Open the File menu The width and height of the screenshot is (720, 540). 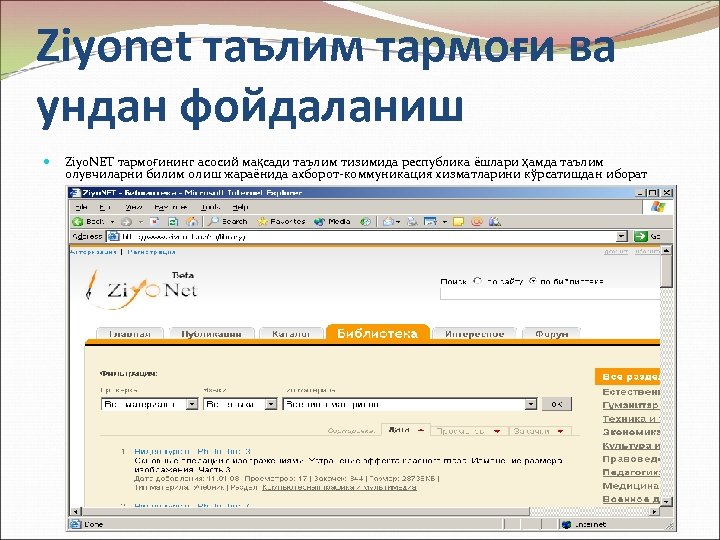click(81, 207)
